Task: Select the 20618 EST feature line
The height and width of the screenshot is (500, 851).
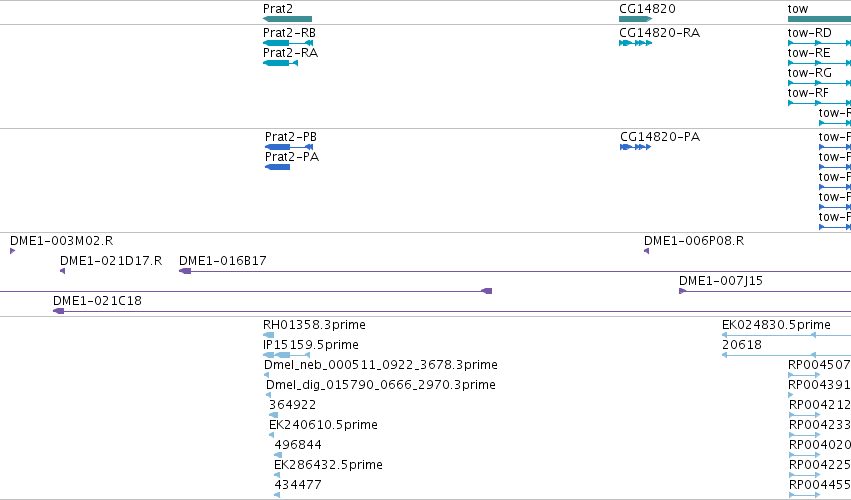Action: [x=786, y=355]
